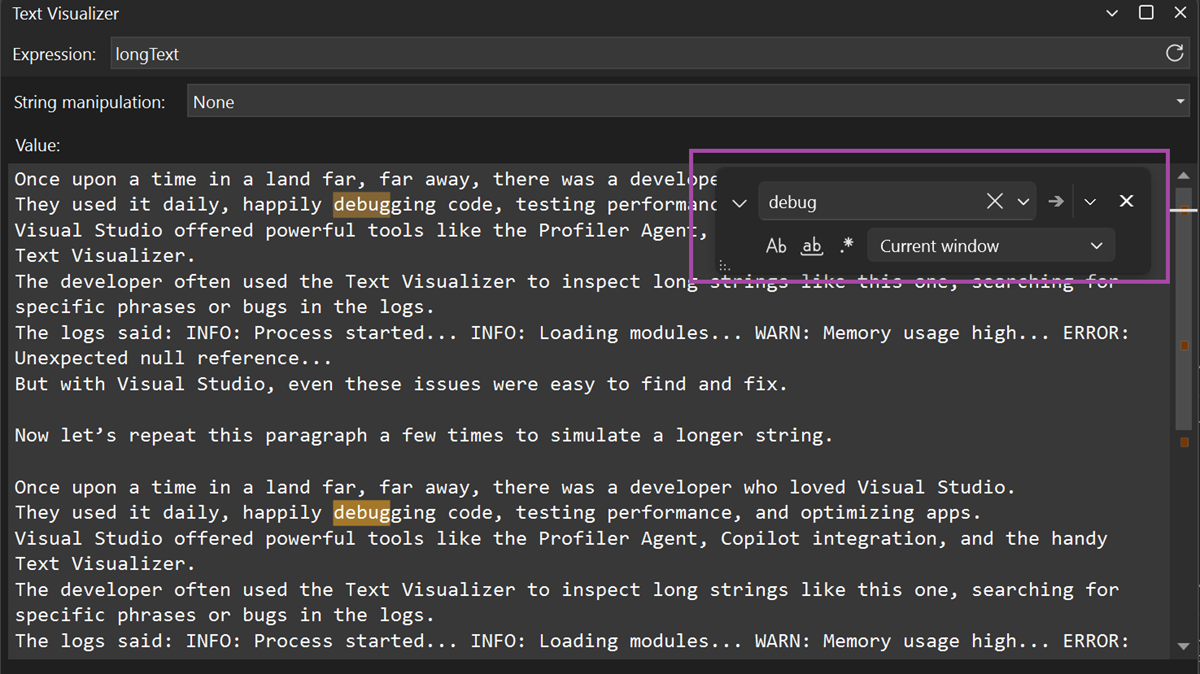
Task: Open the Current window search scope dropdown
Action: click(x=990, y=245)
